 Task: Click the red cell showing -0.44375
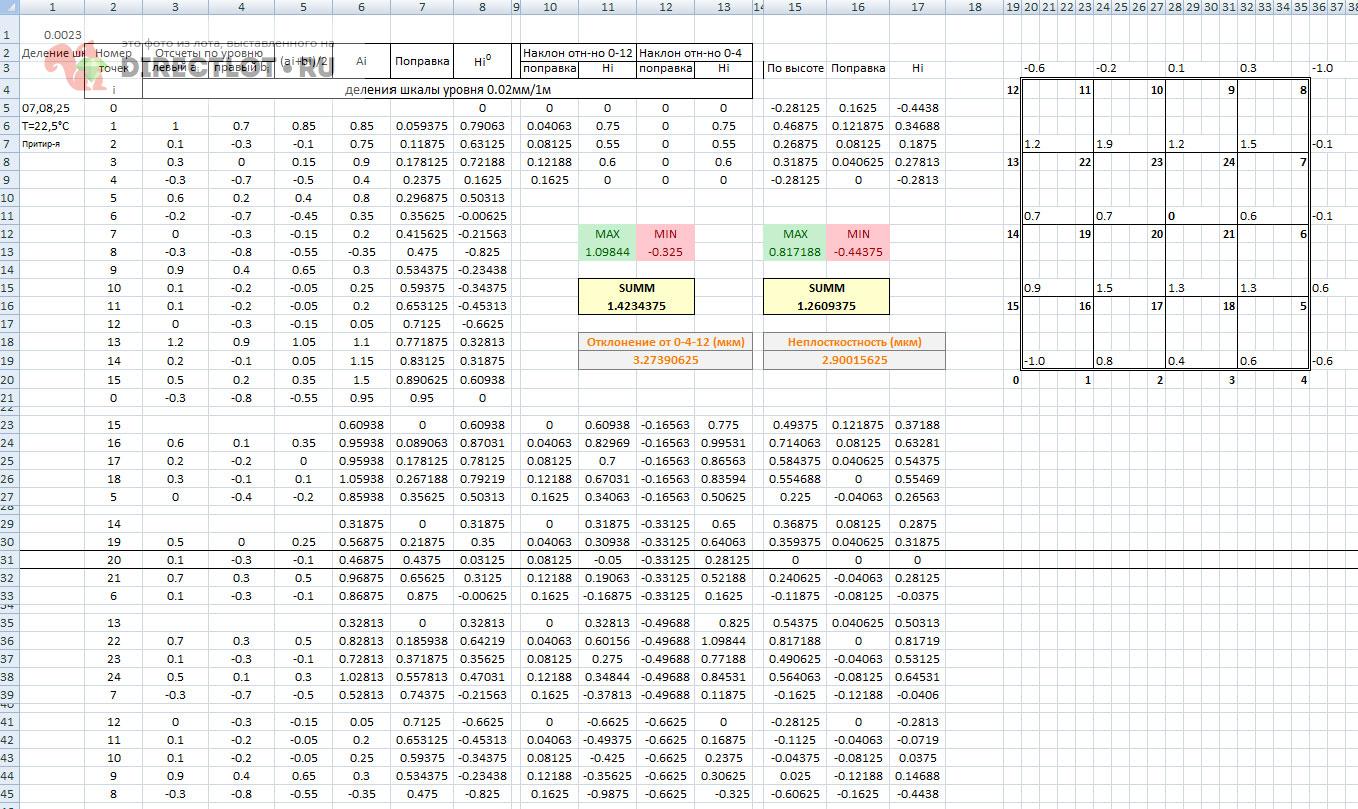(858, 252)
